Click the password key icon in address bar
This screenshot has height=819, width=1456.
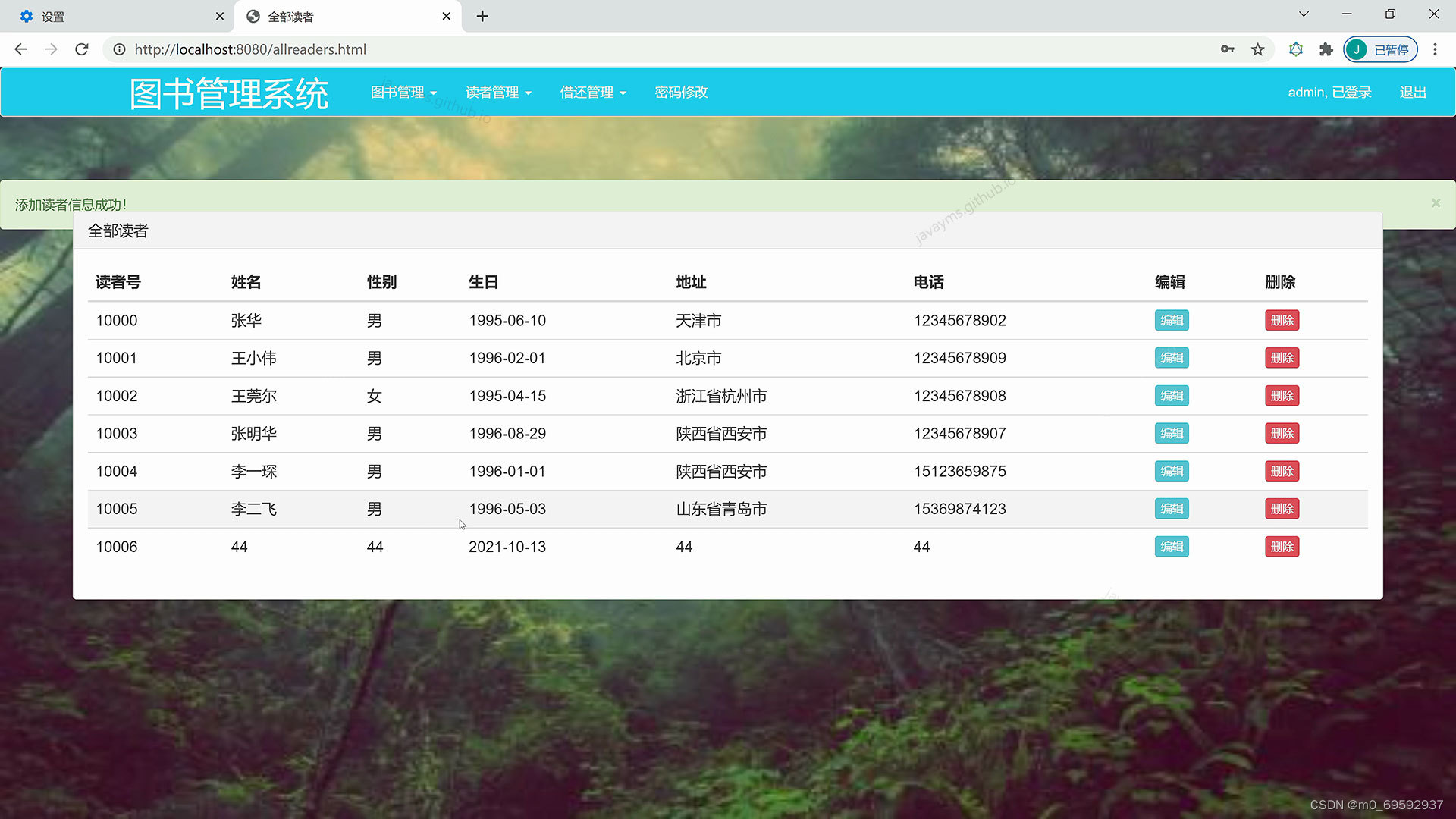coord(1227,49)
